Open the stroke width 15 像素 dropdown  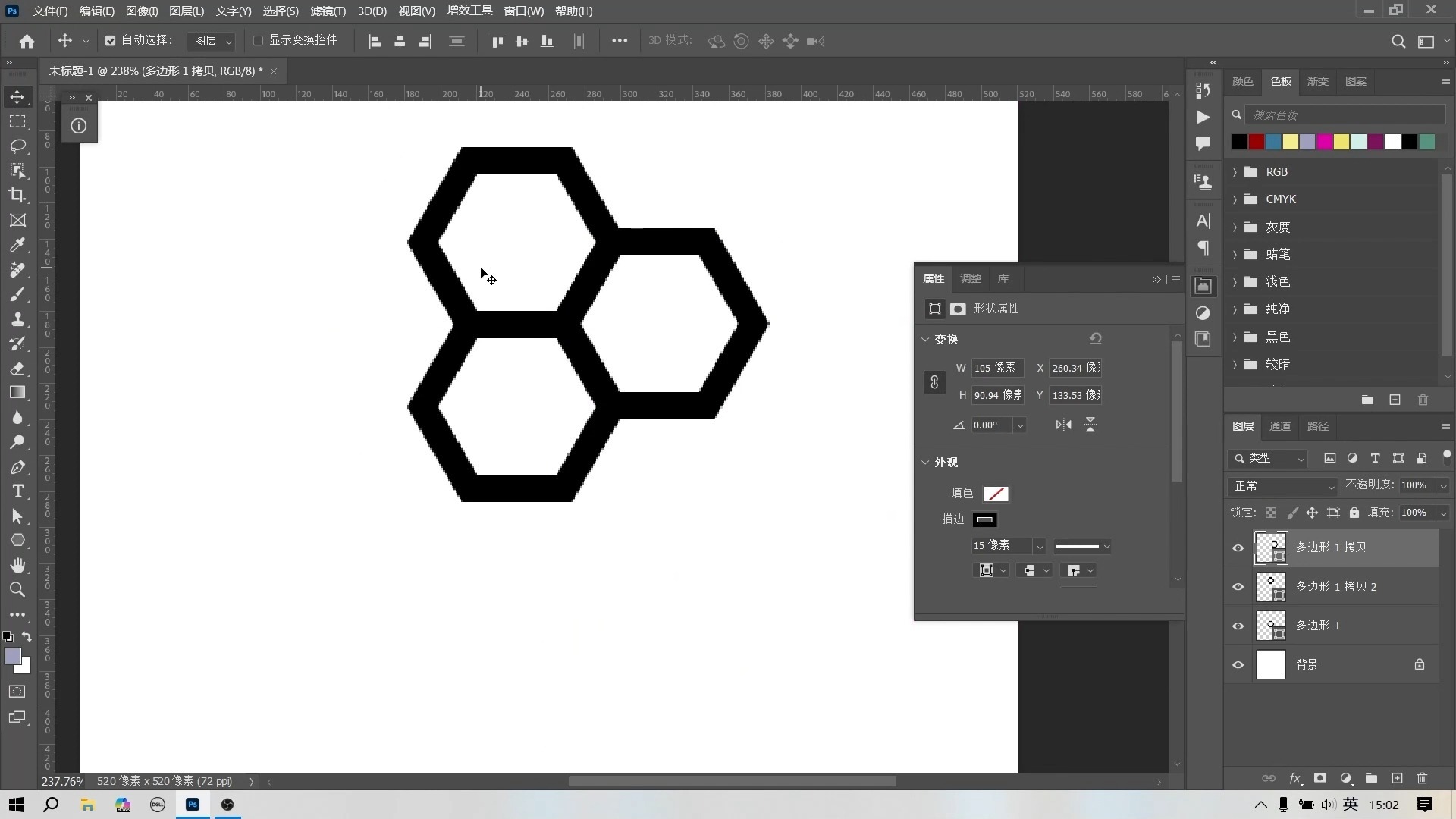(x=1040, y=546)
